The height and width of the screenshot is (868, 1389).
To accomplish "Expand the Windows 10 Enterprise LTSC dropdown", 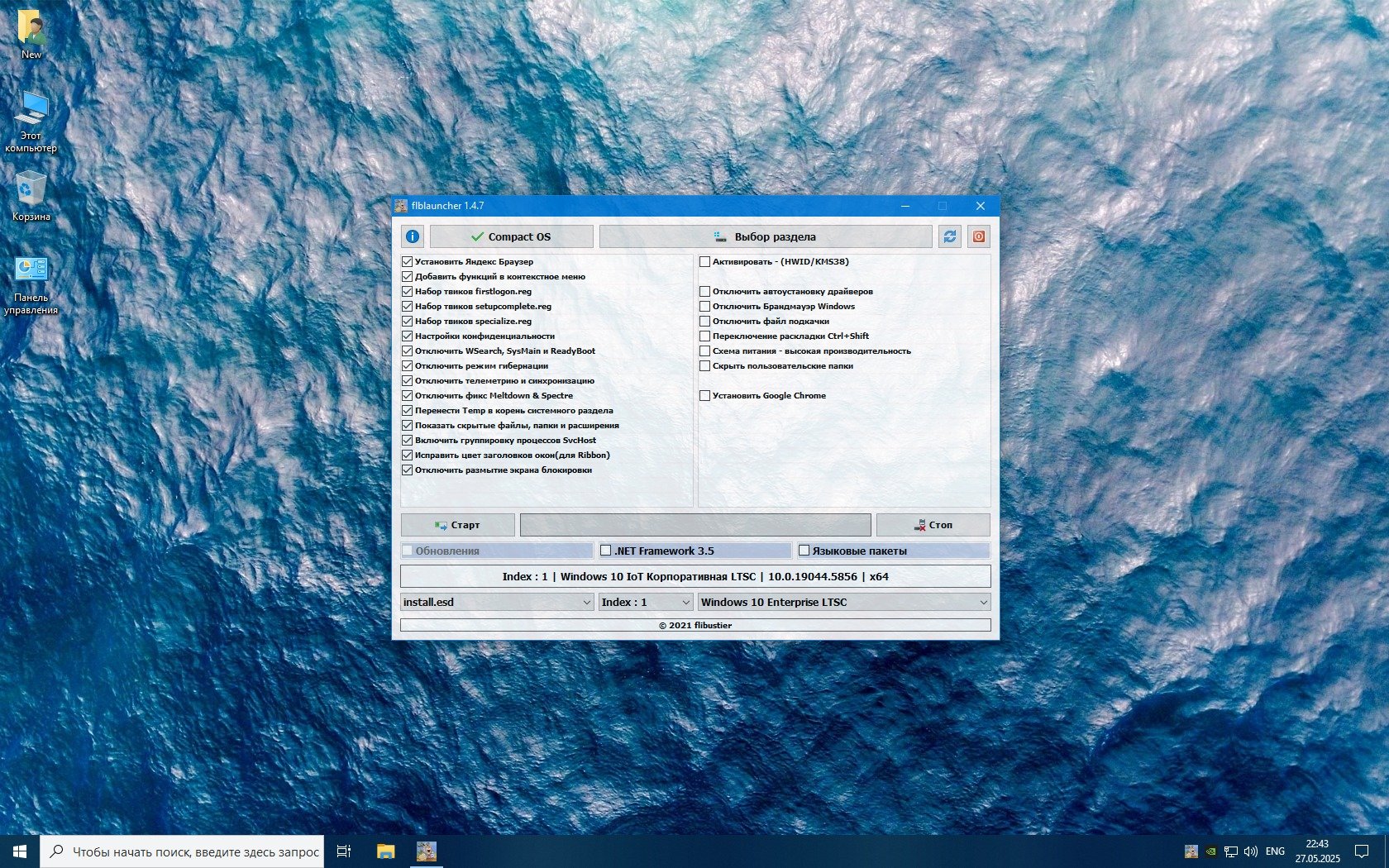I will [x=843, y=603].
